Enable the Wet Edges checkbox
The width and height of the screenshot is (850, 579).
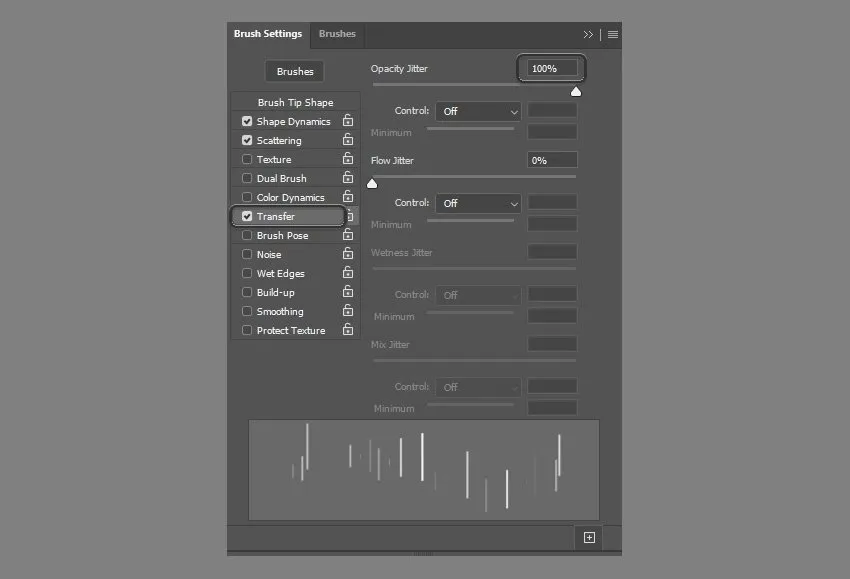[x=247, y=273]
